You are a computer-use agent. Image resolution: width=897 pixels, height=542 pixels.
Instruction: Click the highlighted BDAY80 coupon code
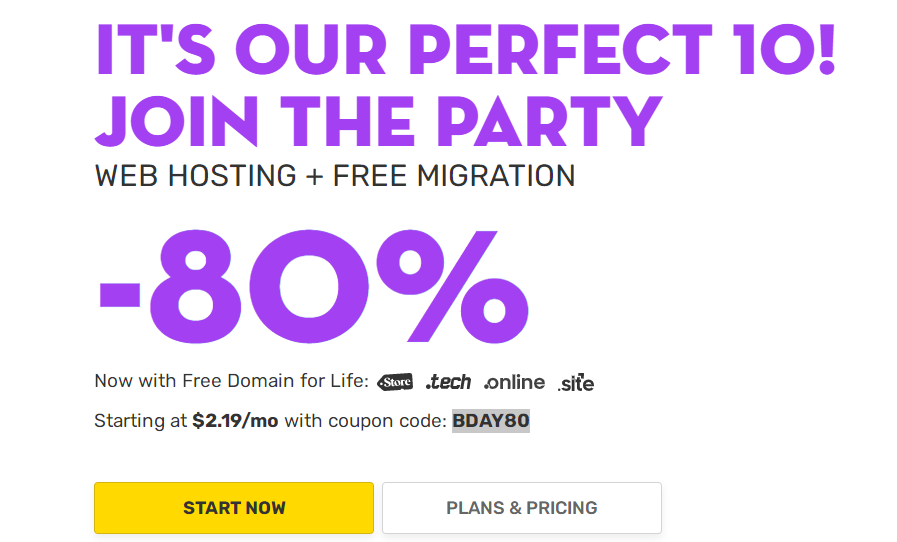(490, 421)
